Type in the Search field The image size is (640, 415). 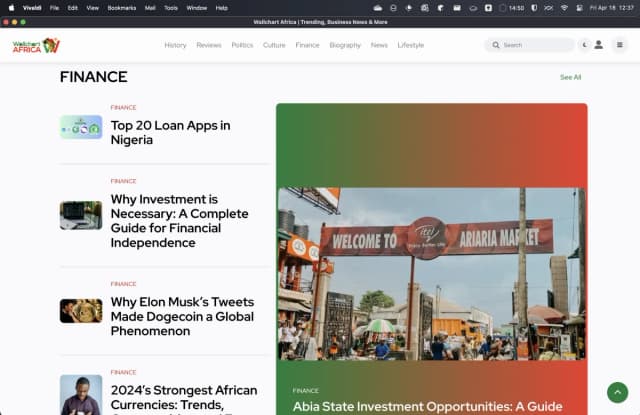click(535, 45)
